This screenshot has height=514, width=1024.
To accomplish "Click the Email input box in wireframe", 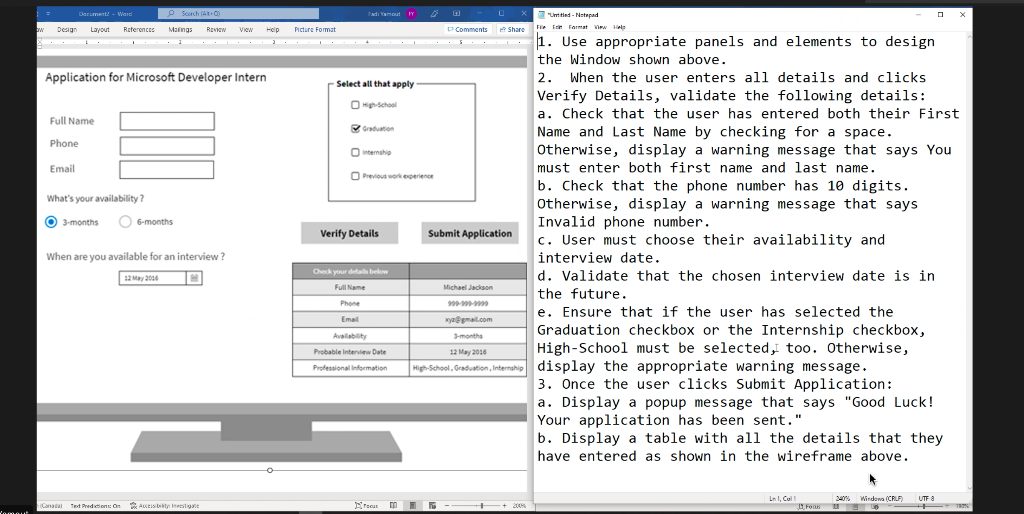I will [x=167, y=169].
